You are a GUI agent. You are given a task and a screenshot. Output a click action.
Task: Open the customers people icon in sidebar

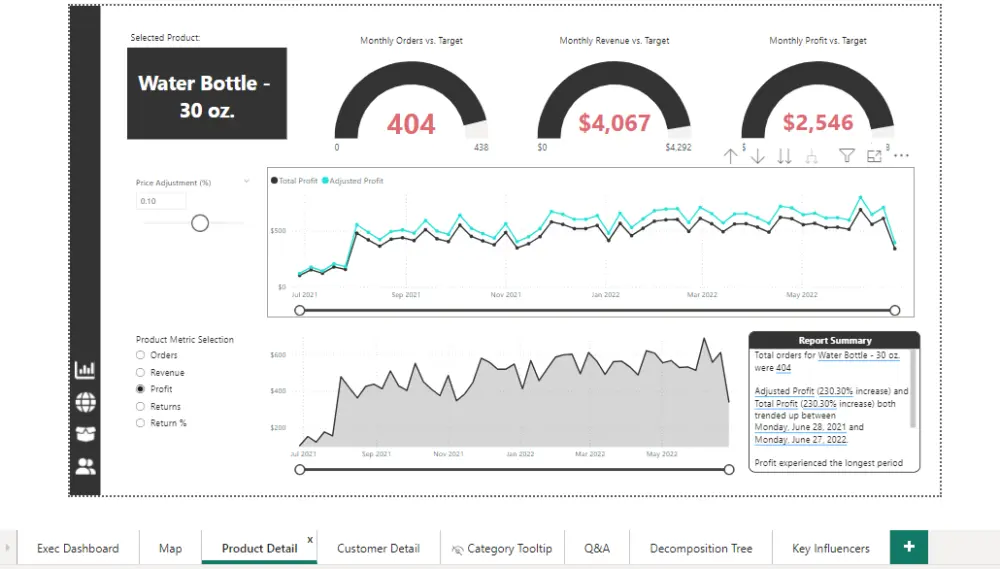tap(85, 466)
